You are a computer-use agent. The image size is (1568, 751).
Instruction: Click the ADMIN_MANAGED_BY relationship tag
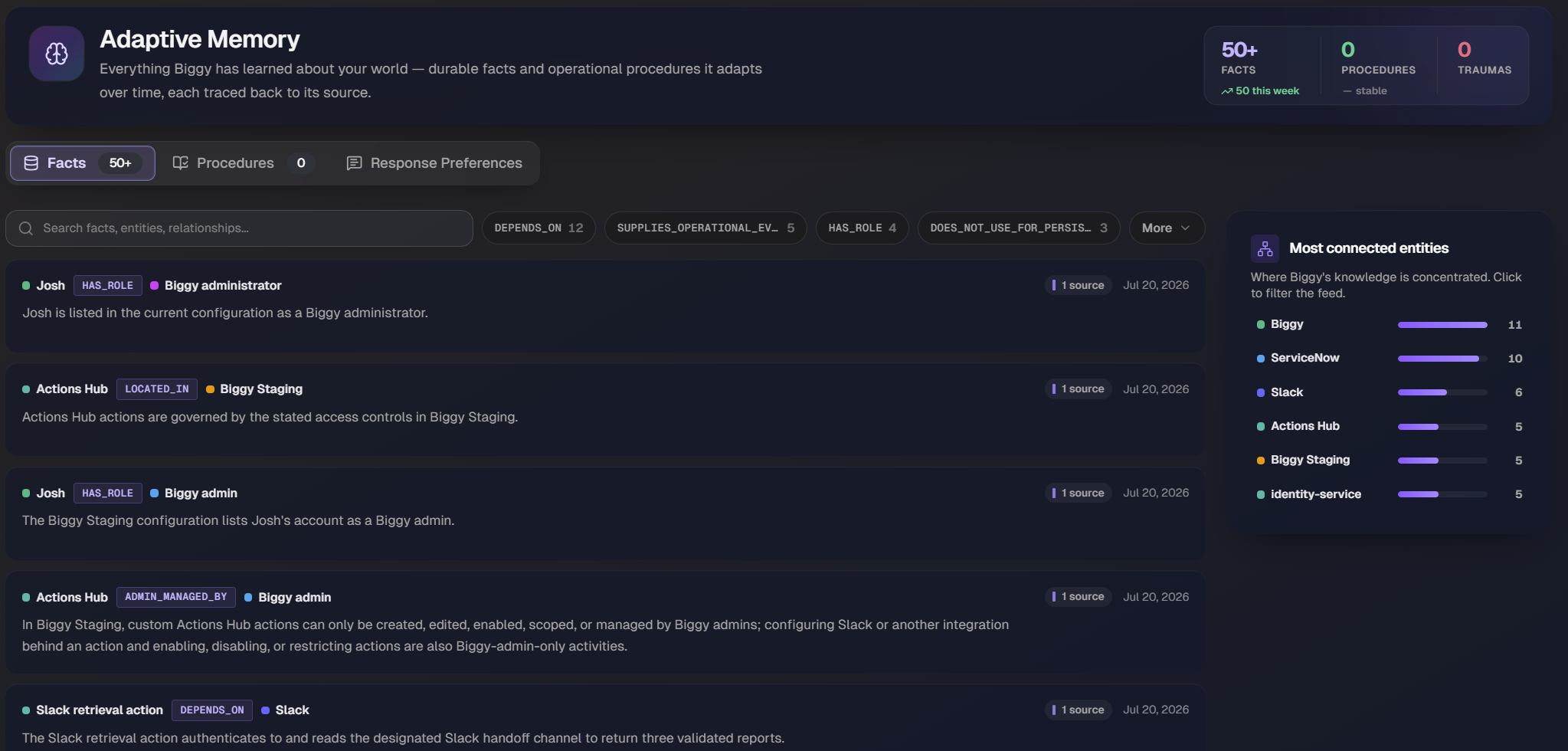(176, 597)
